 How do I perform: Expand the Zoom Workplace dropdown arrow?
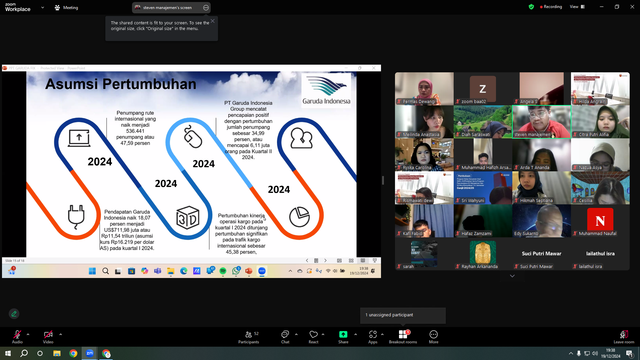(x=42, y=7)
